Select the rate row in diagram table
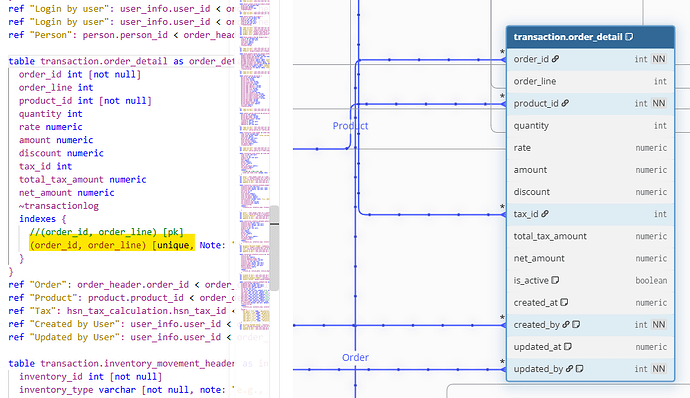 tap(591, 148)
